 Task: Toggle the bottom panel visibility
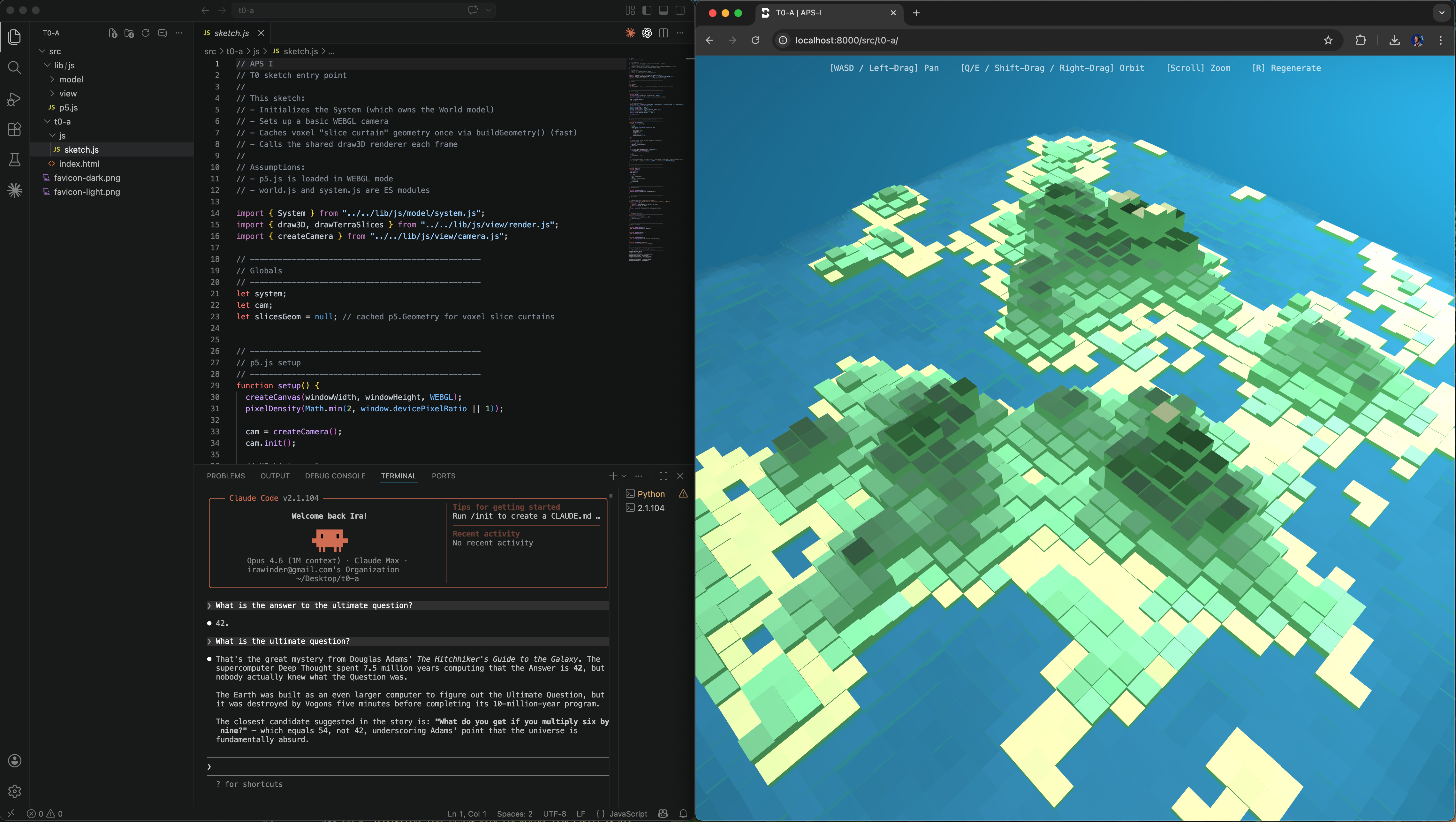coord(664,10)
